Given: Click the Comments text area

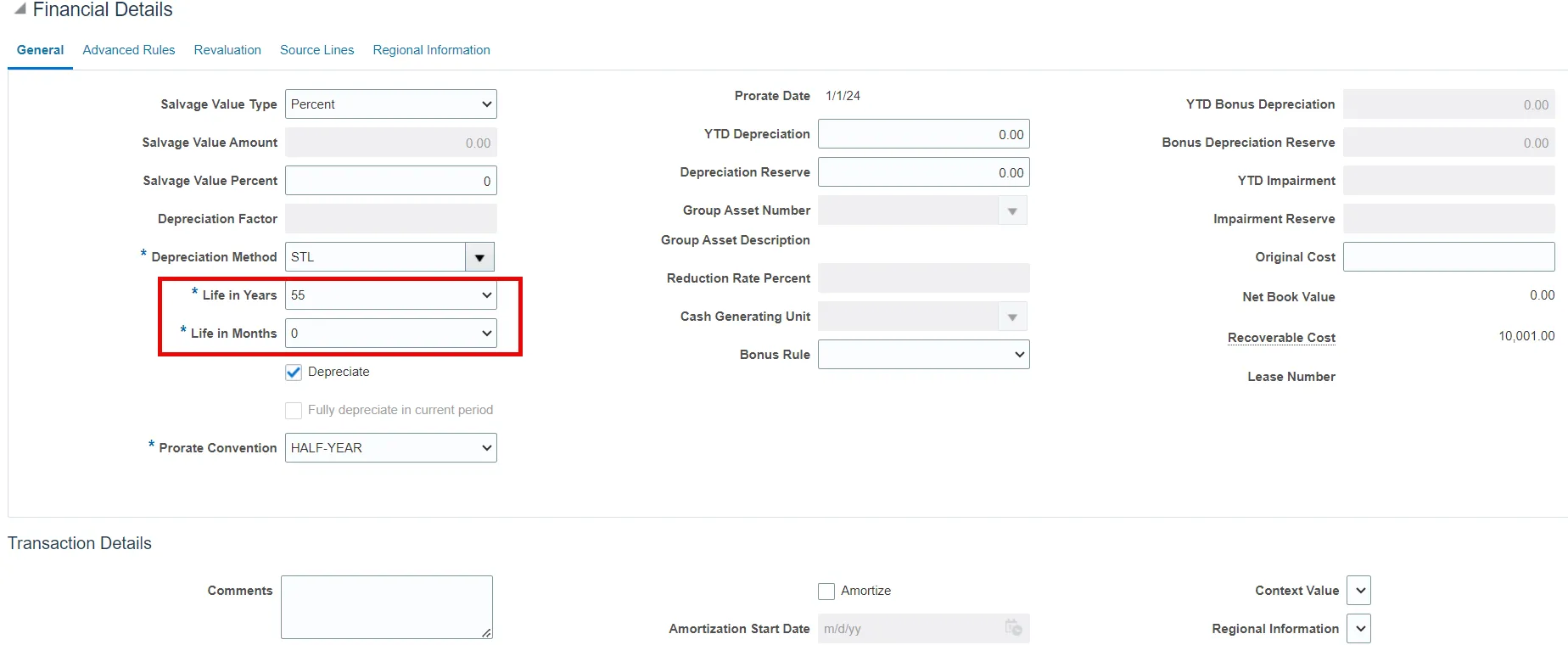Looking at the screenshot, I should pyautogui.click(x=387, y=607).
